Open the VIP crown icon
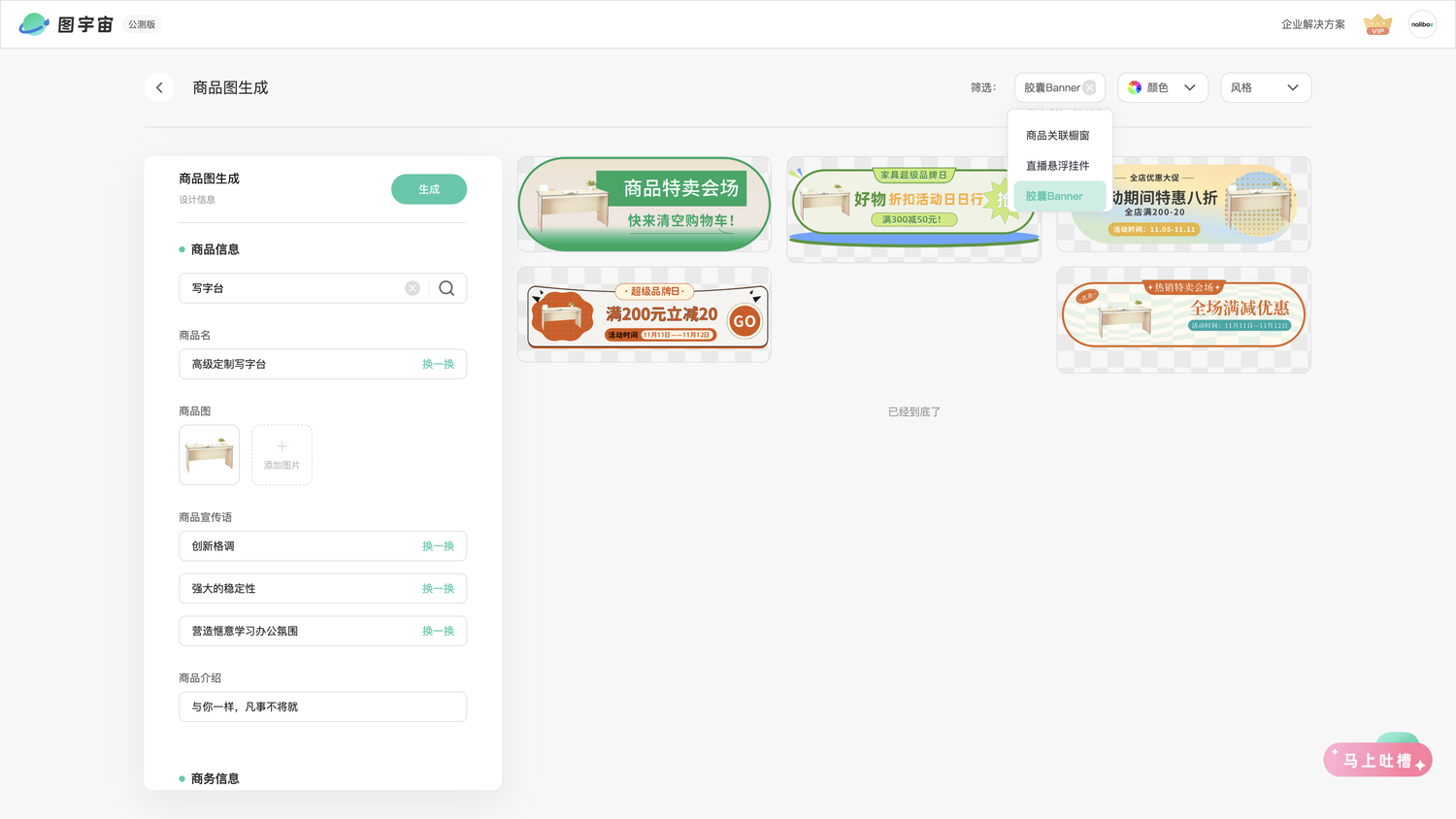This screenshot has height=819, width=1456. (x=1377, y=24)
